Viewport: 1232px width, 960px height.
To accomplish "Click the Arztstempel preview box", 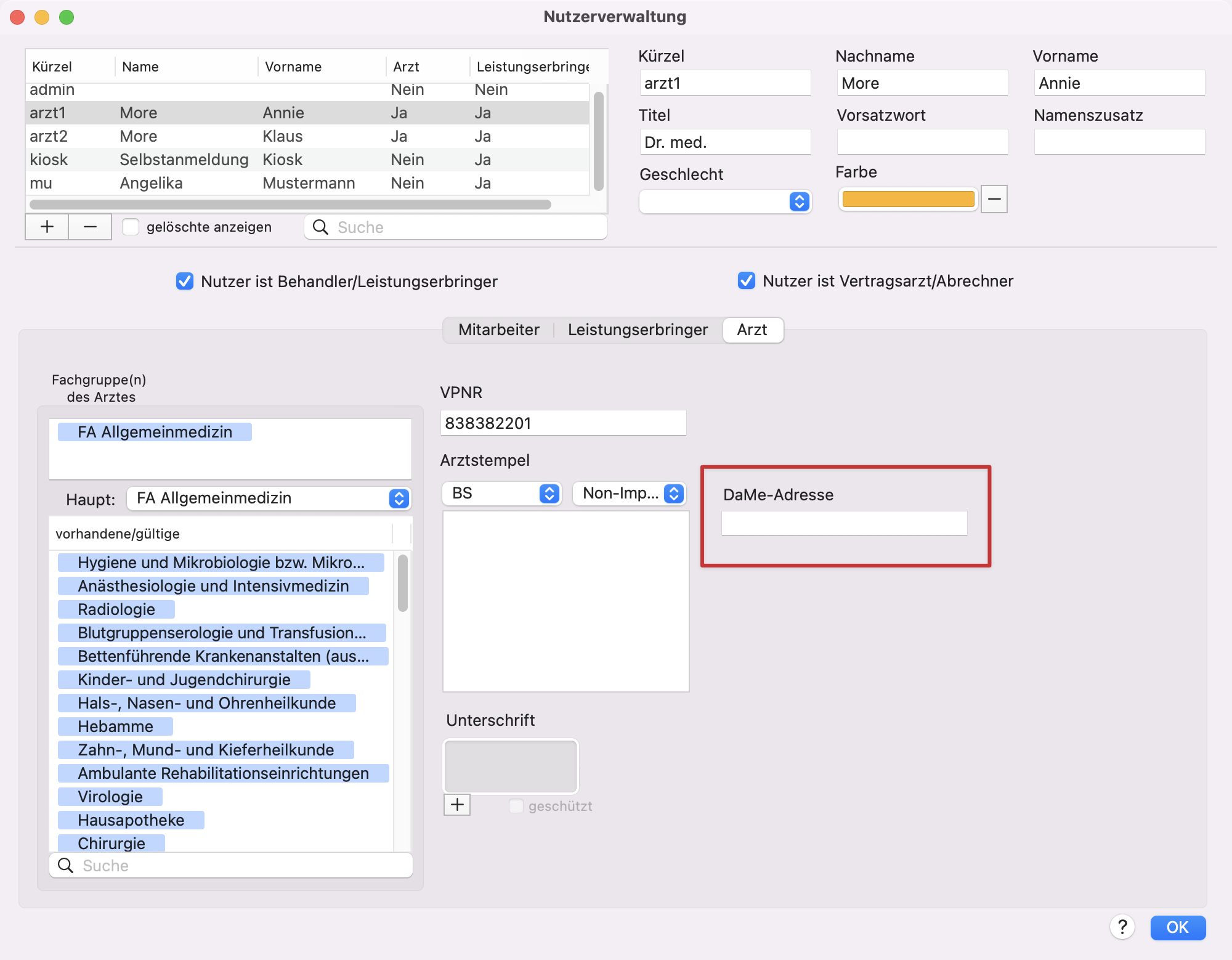I will point(565,601).
